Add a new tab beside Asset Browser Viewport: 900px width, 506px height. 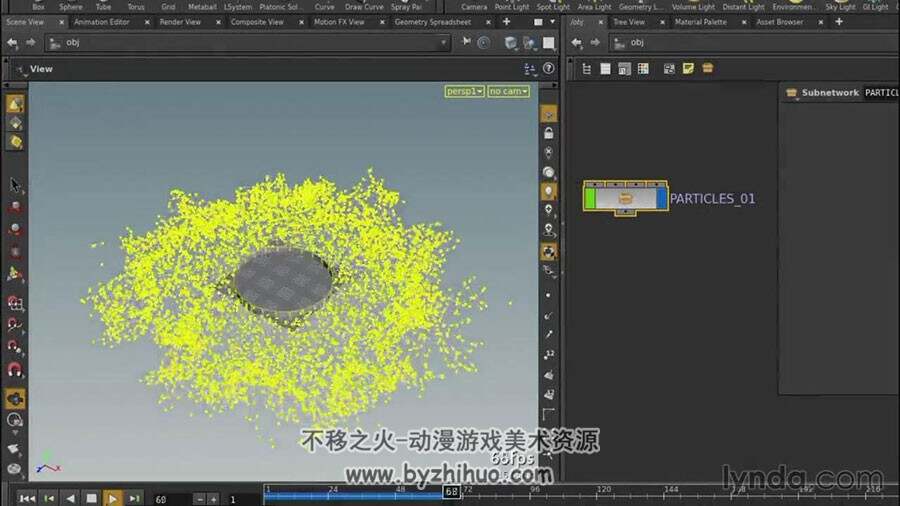click(839, 22)
